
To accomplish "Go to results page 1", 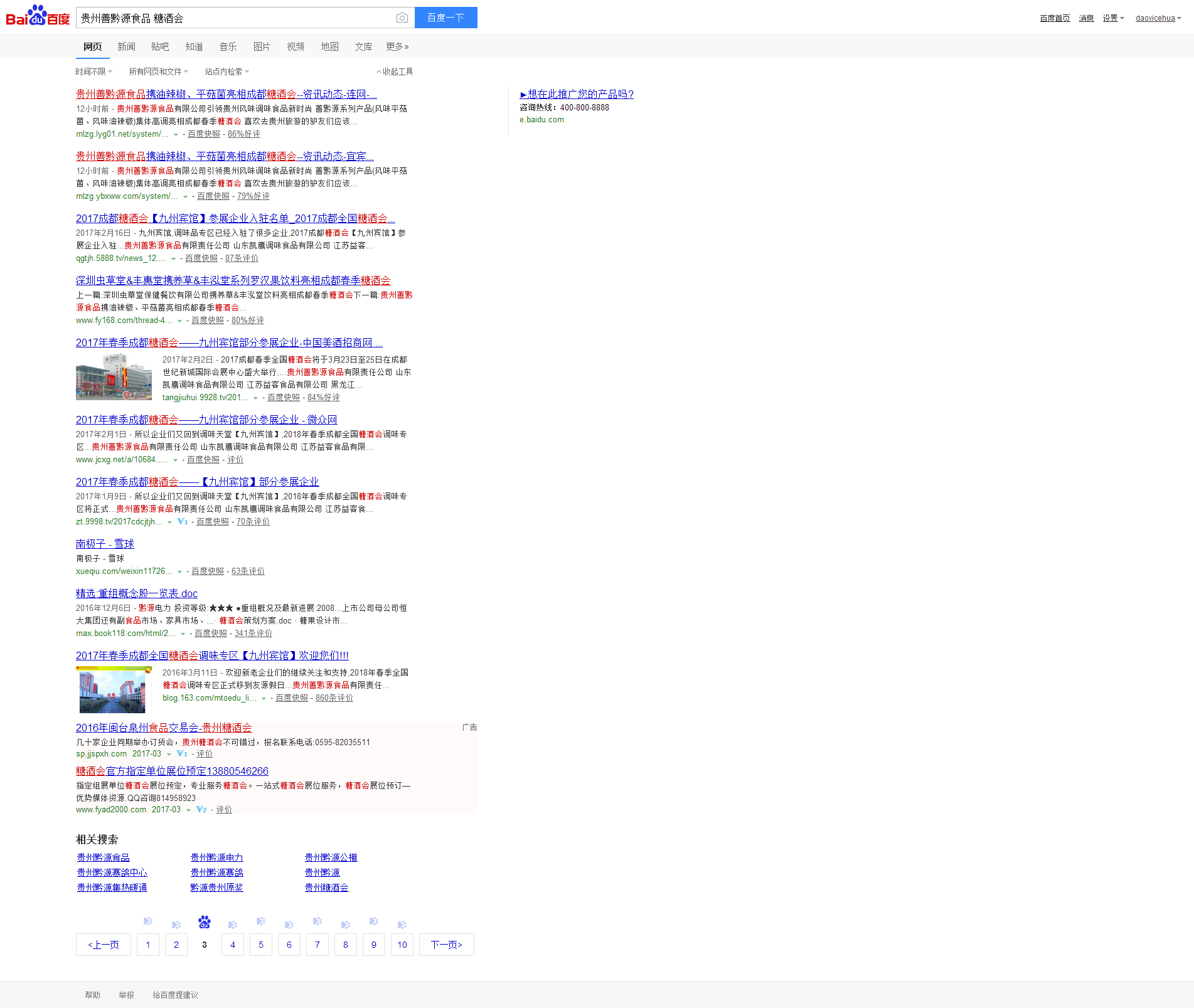I will click(x=148, y=945).
